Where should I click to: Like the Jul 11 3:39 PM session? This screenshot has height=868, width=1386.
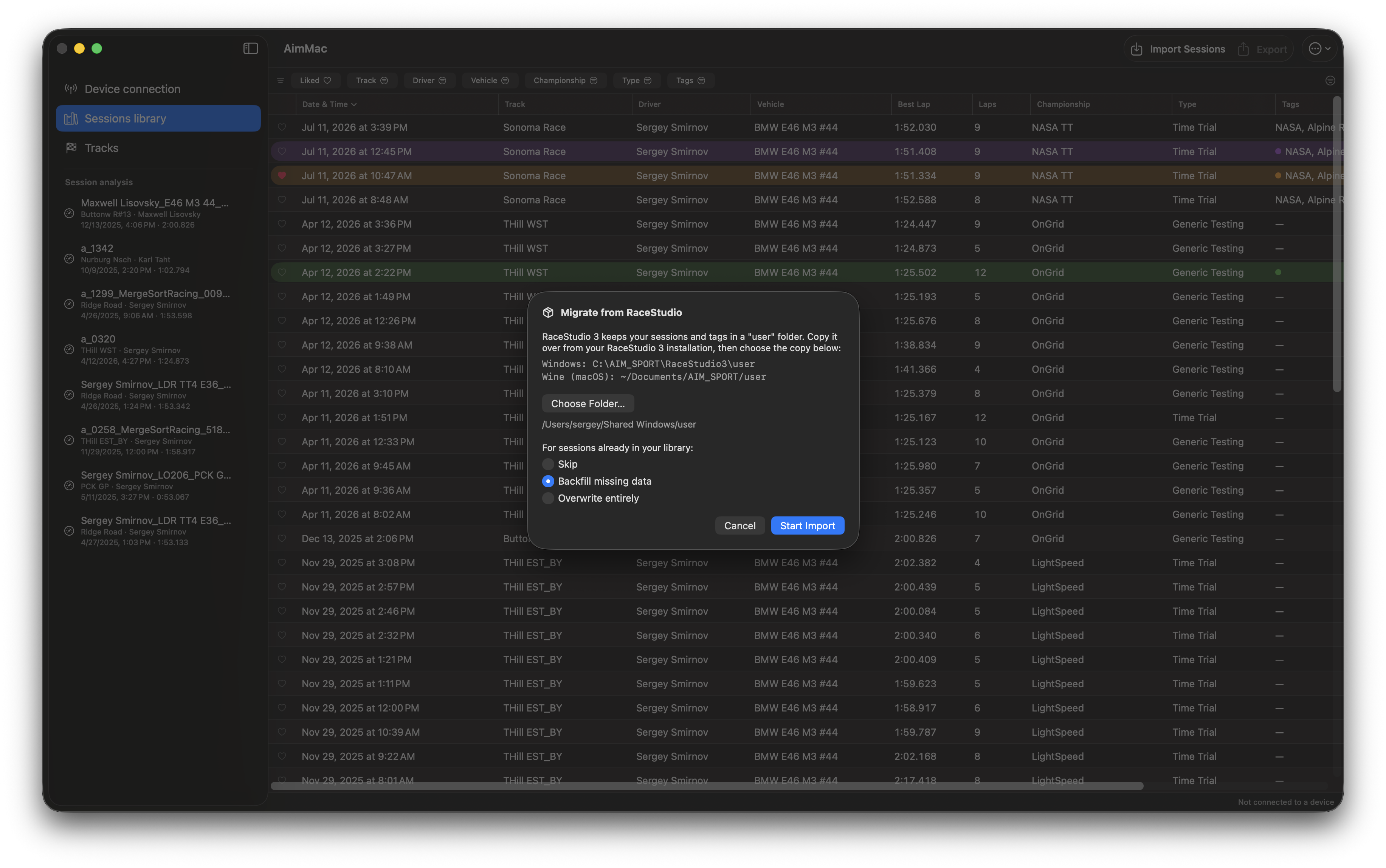pos(282,127)
